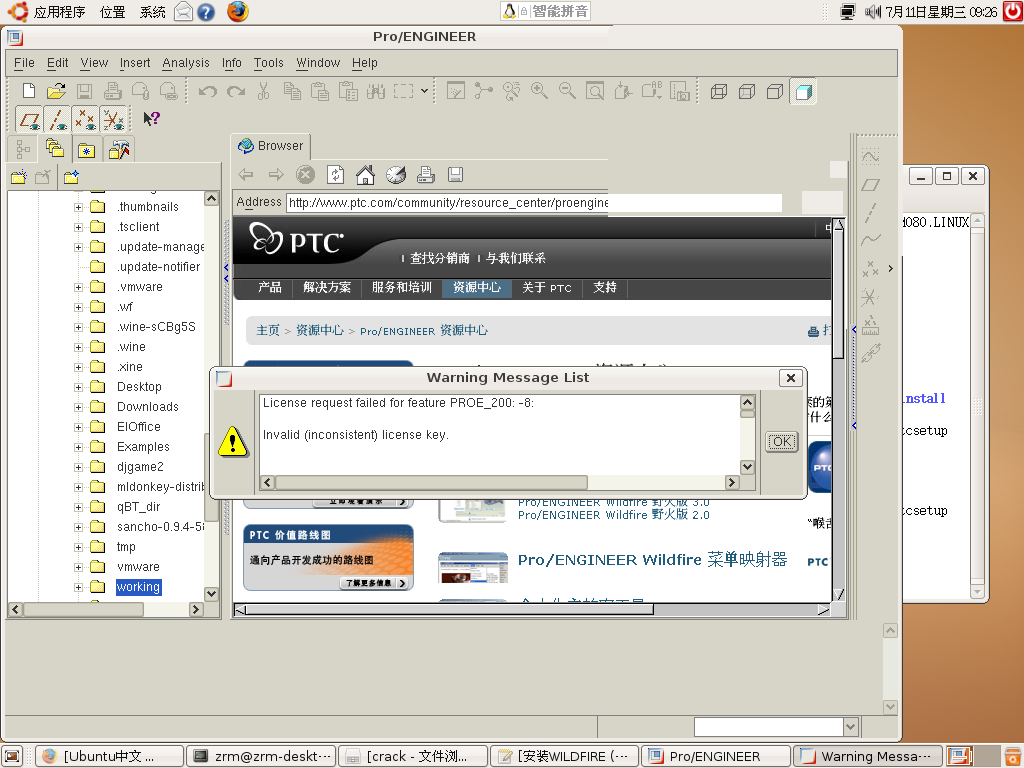Screen dimensions: 1024x768
Task: Zoom out using the magnifier minus icon
Action: coord(568,91)
